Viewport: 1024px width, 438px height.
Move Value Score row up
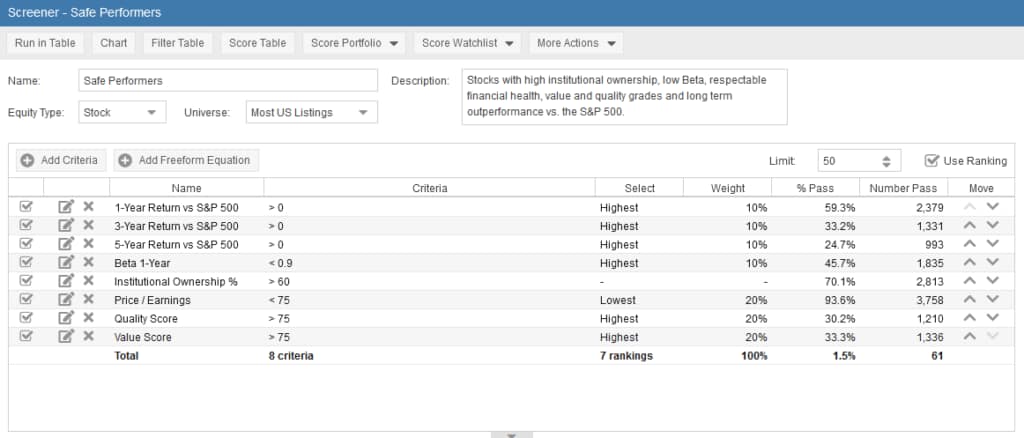pyautogui.click(x=970, y=336)
